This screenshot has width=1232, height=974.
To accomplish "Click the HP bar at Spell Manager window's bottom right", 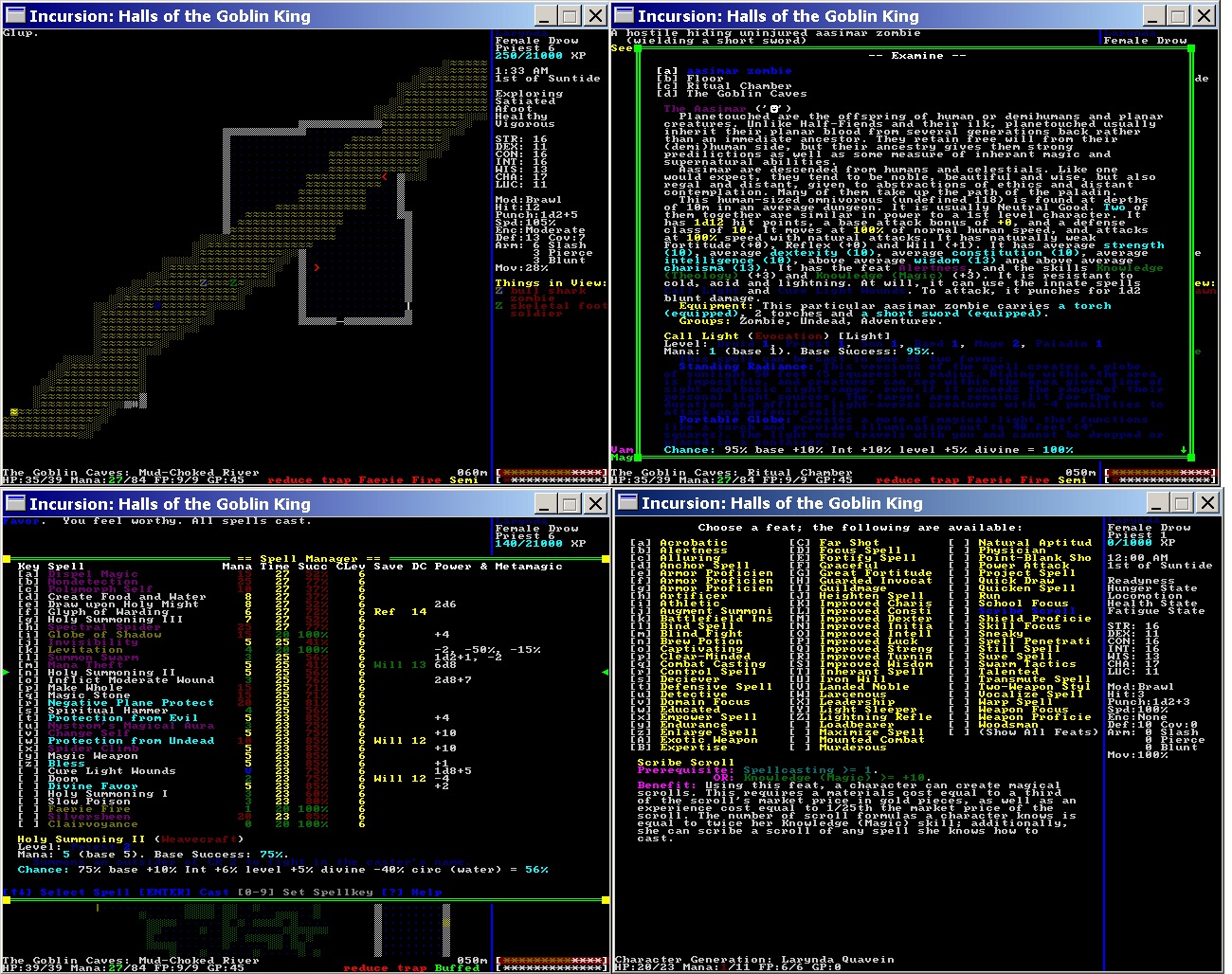I will click(x=551, y=960).
